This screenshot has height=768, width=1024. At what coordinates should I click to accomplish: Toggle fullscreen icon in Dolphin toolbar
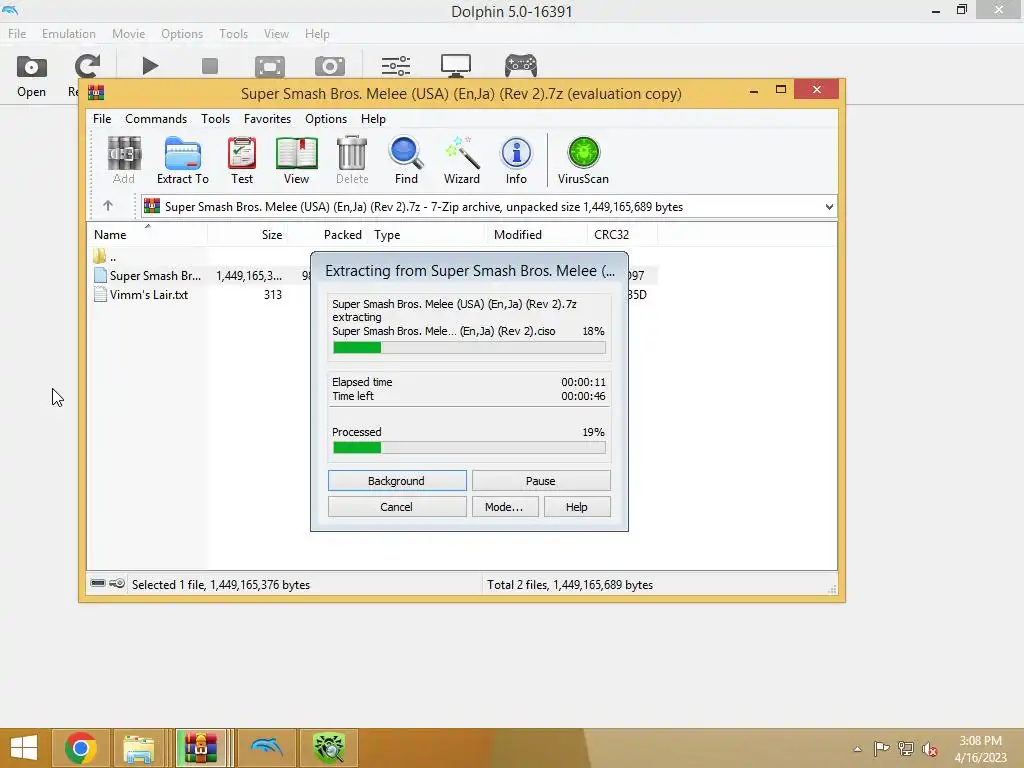point(270,66)
